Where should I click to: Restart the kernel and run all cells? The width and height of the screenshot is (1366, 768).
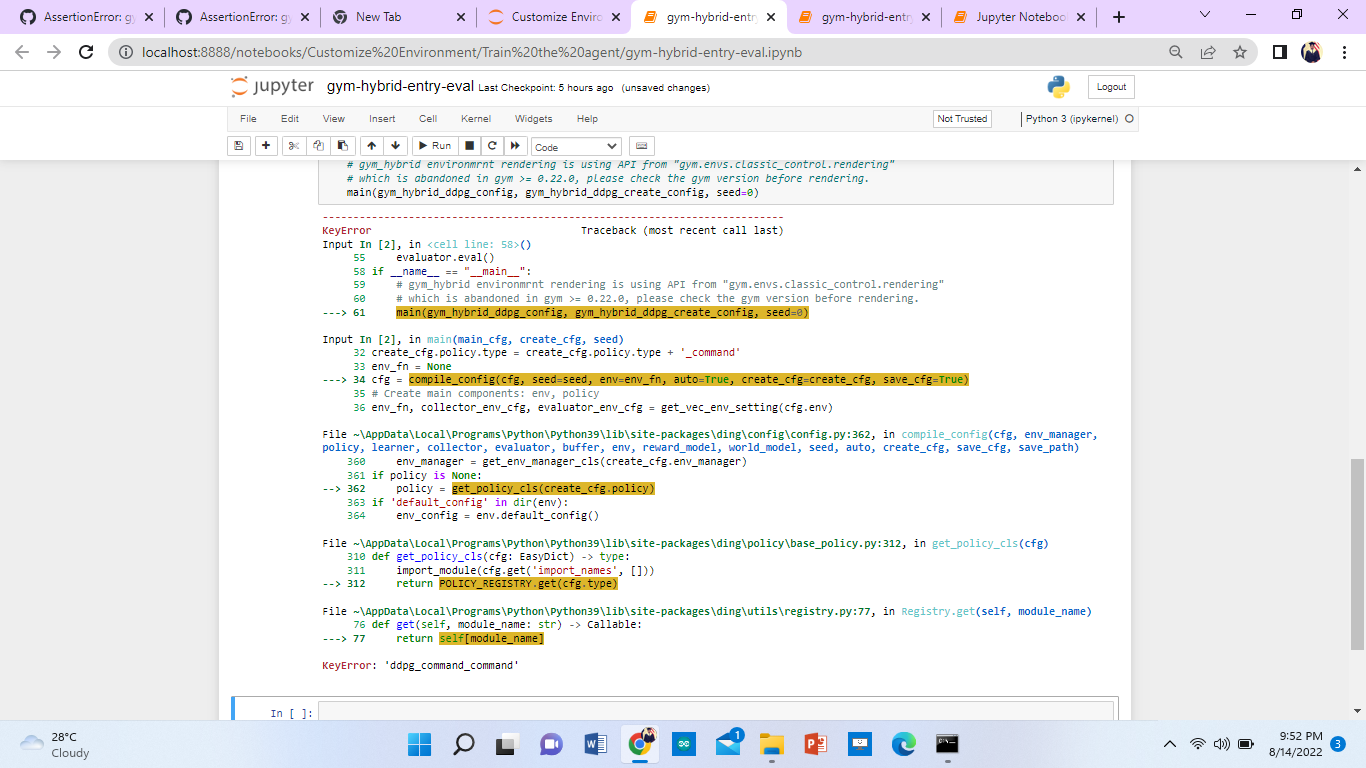pos(514,145)
